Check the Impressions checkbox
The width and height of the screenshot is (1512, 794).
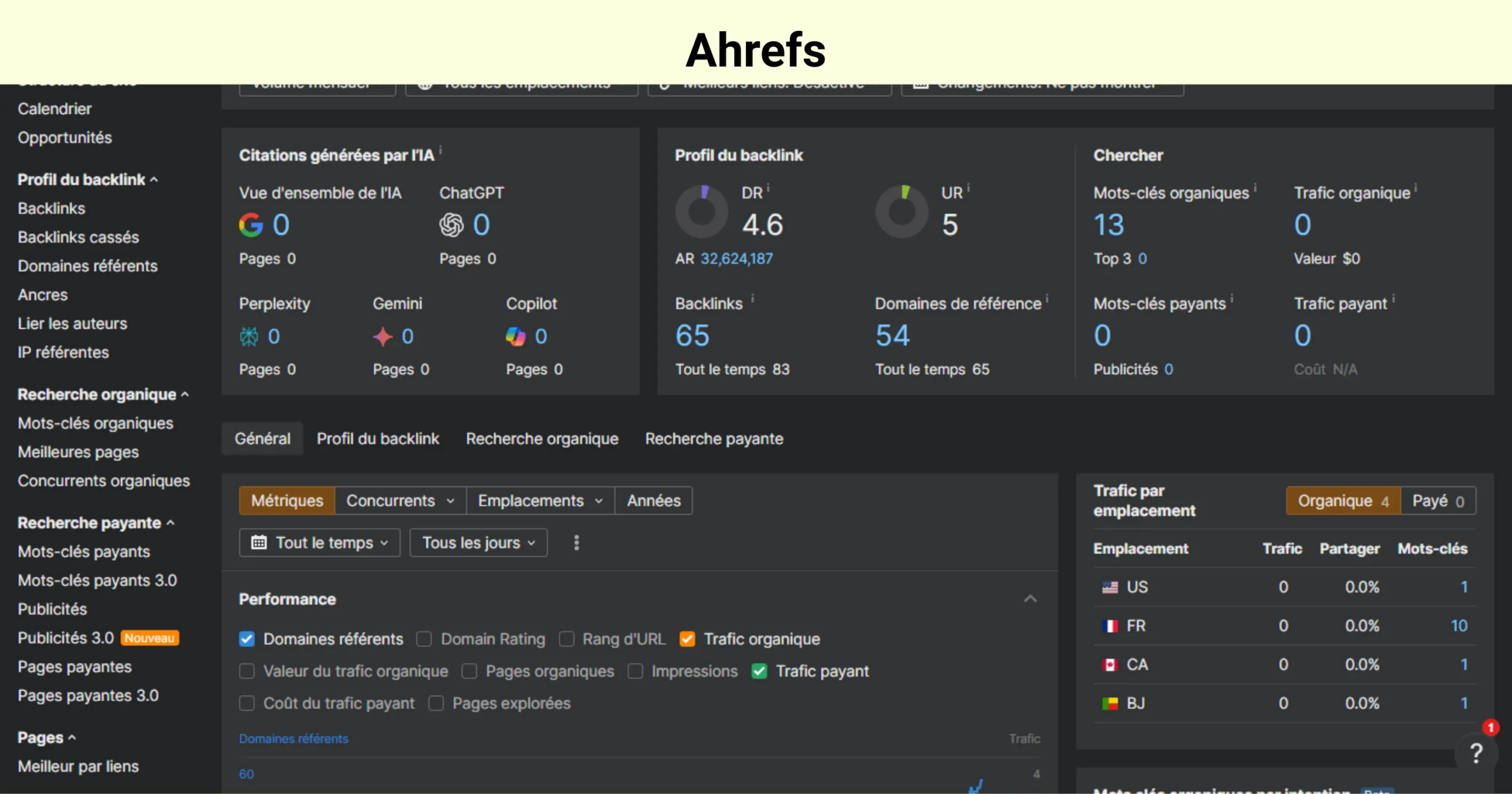(635, 671)
